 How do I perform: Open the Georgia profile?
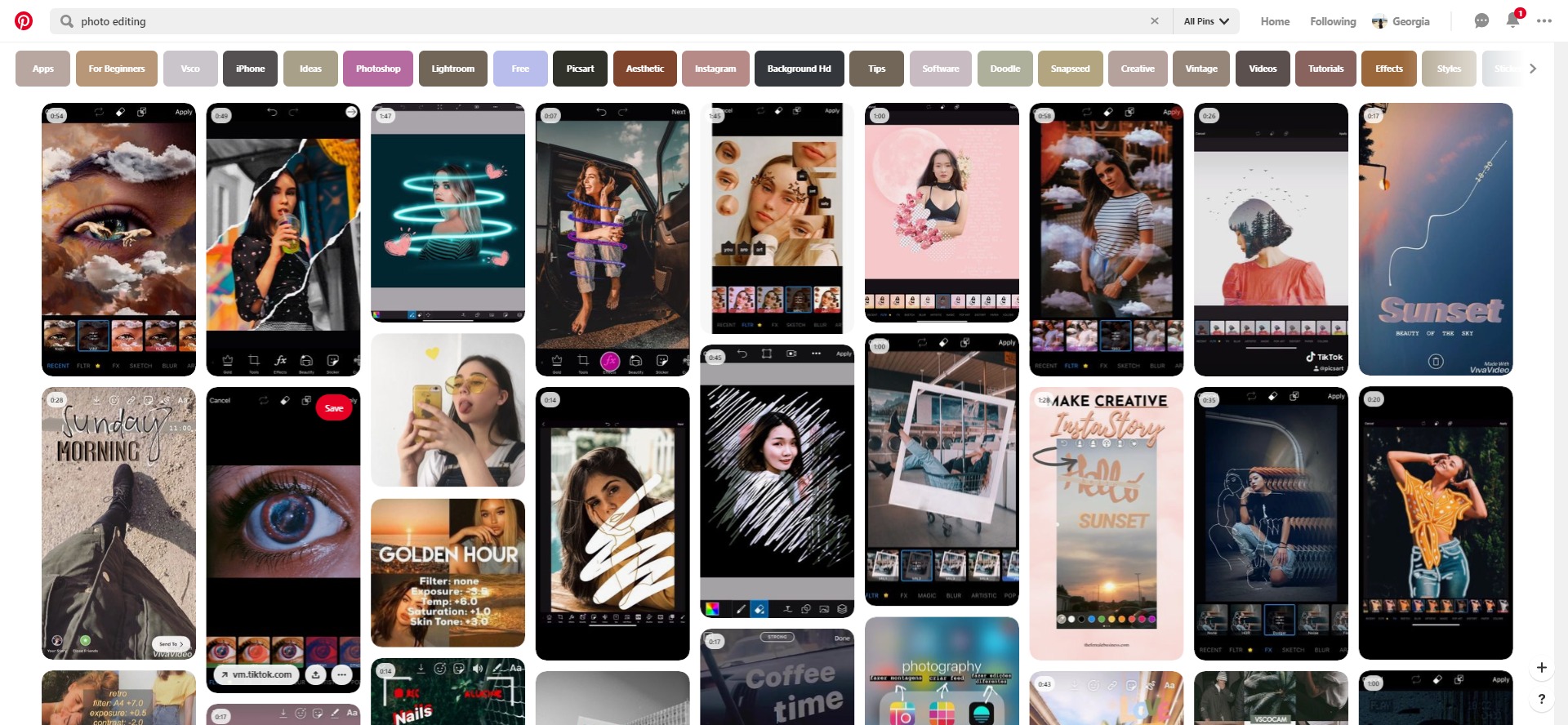pos(1401,21)
